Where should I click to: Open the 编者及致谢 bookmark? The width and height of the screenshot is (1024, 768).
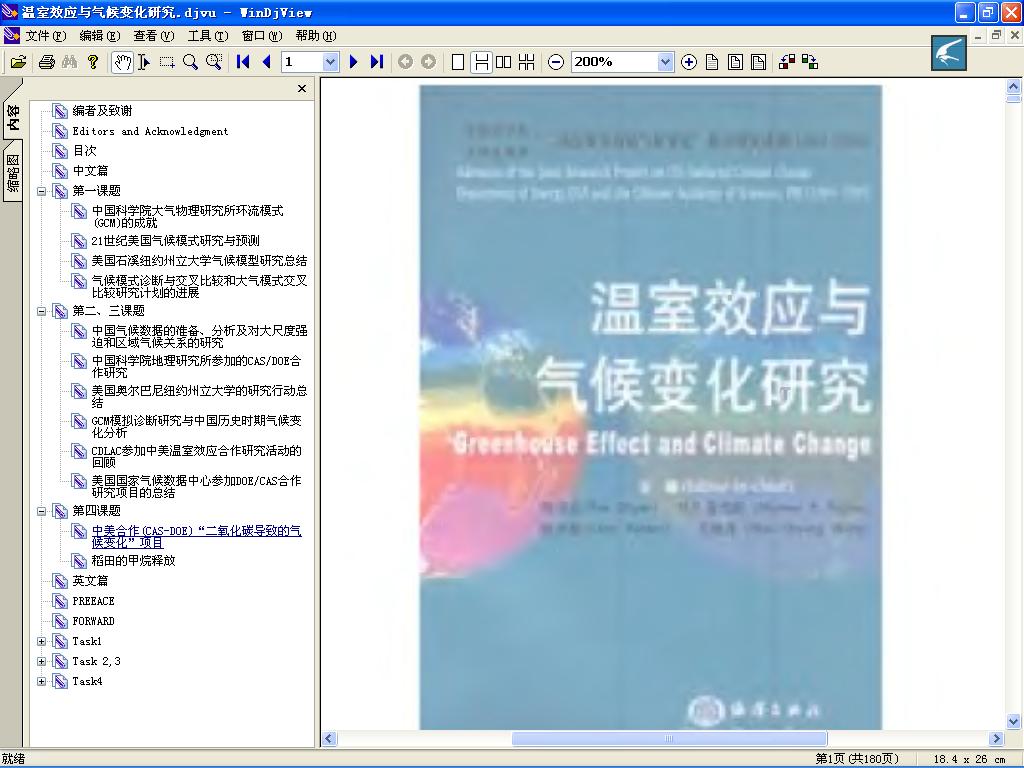(x=103, y=111)
